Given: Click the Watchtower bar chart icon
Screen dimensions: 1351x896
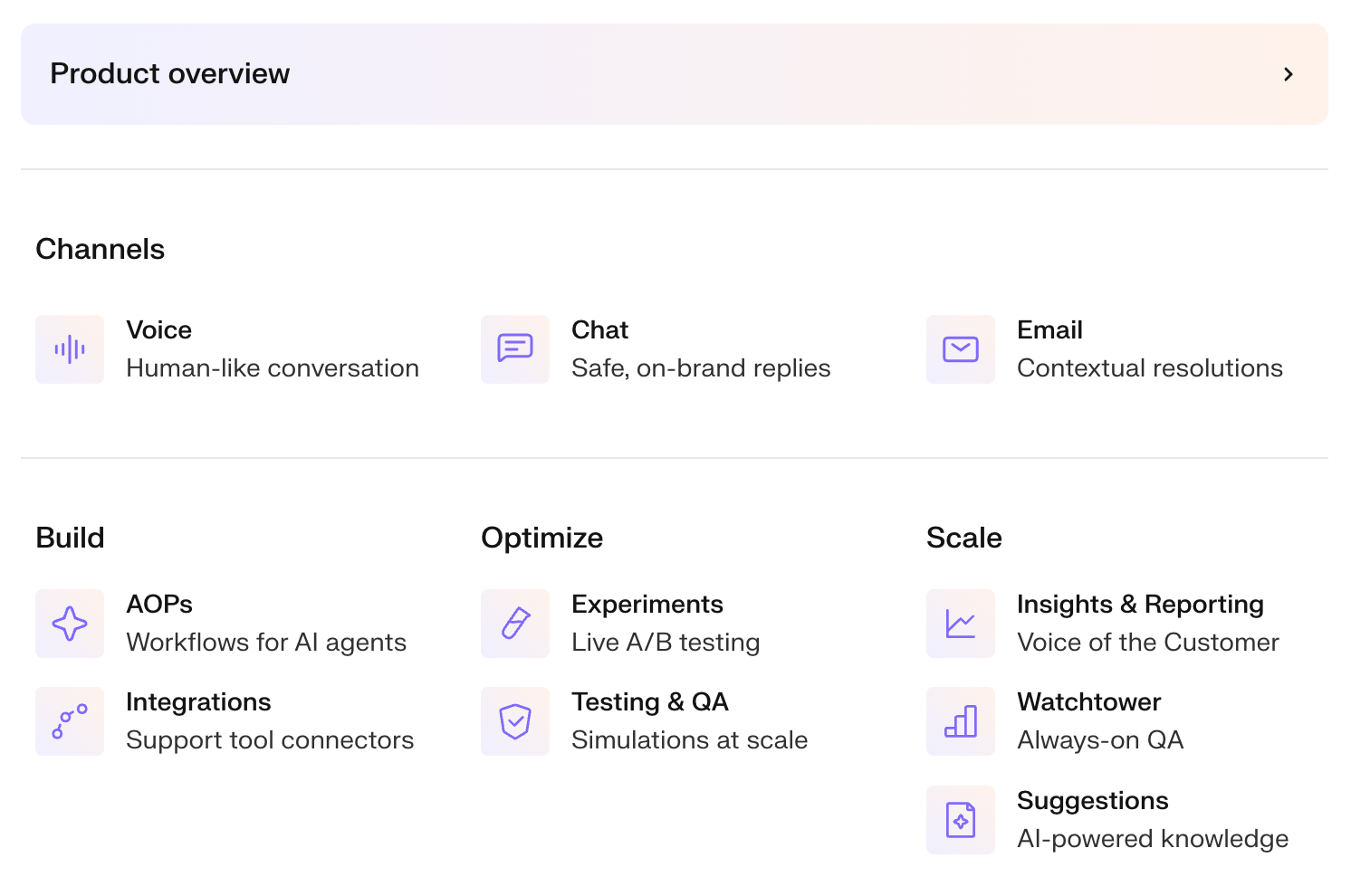Looking at the screenshot, I should point(961,721).
